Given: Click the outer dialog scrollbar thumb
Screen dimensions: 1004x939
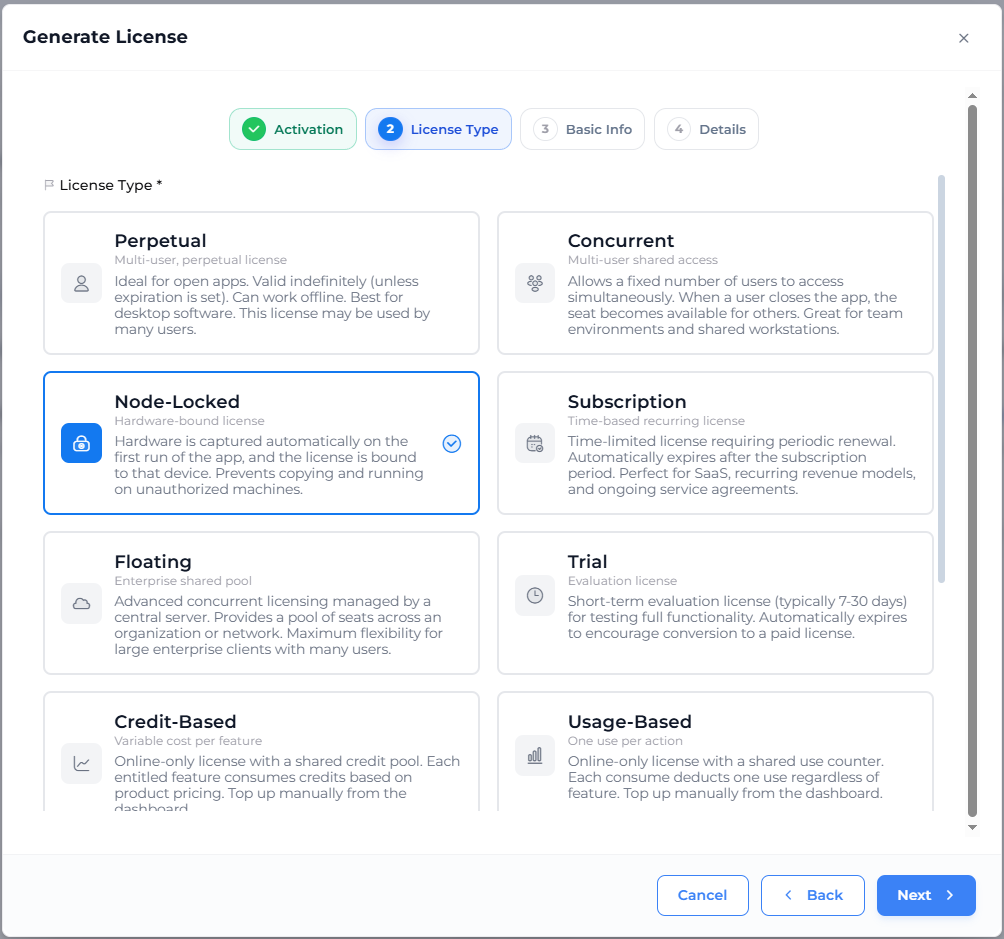Looking at the screenshot, I should pyautogui.click(x=972, y=461).
